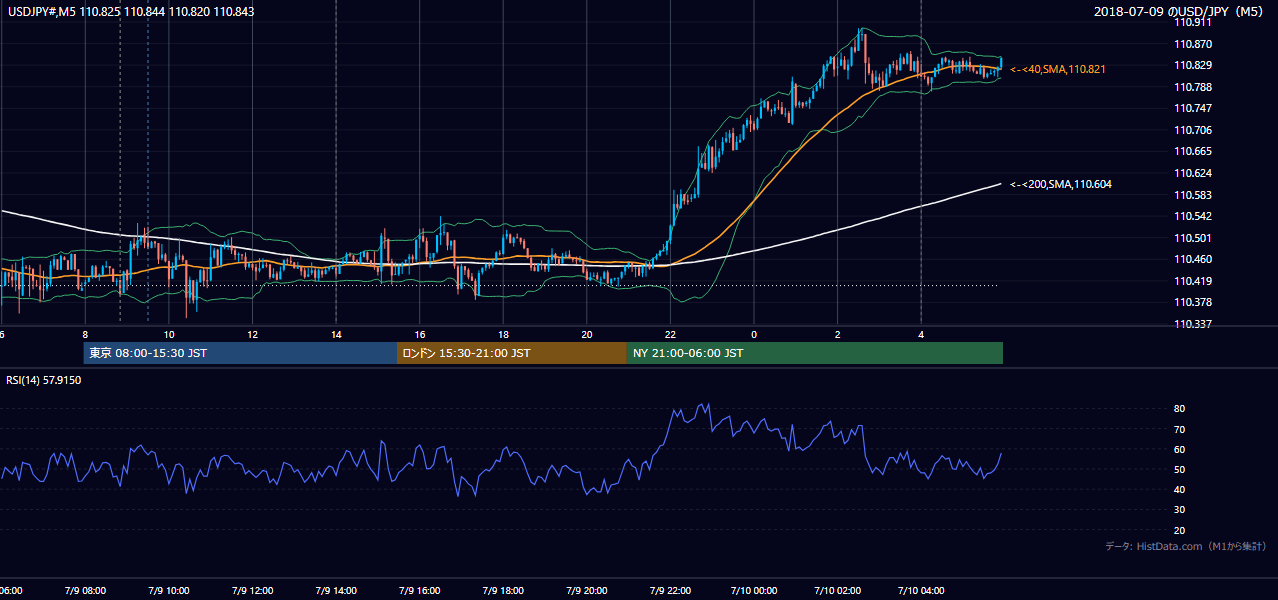The image size is (1278, 600).
Task: Click price level 110.911 on the axis
Action: pos(1193,22)
